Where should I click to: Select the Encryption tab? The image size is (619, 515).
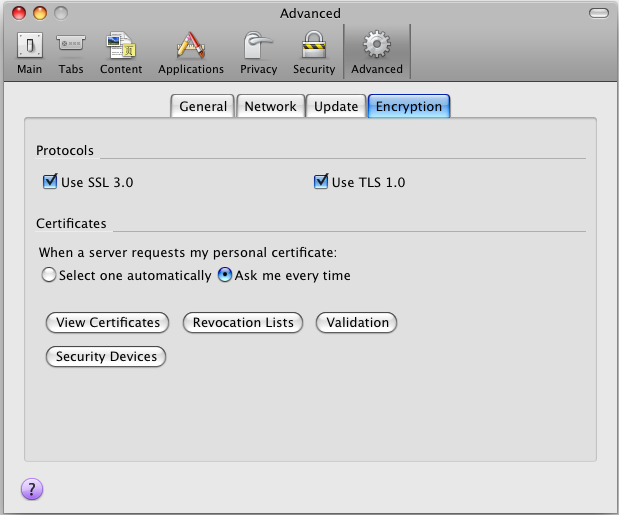tap(409, 106)
